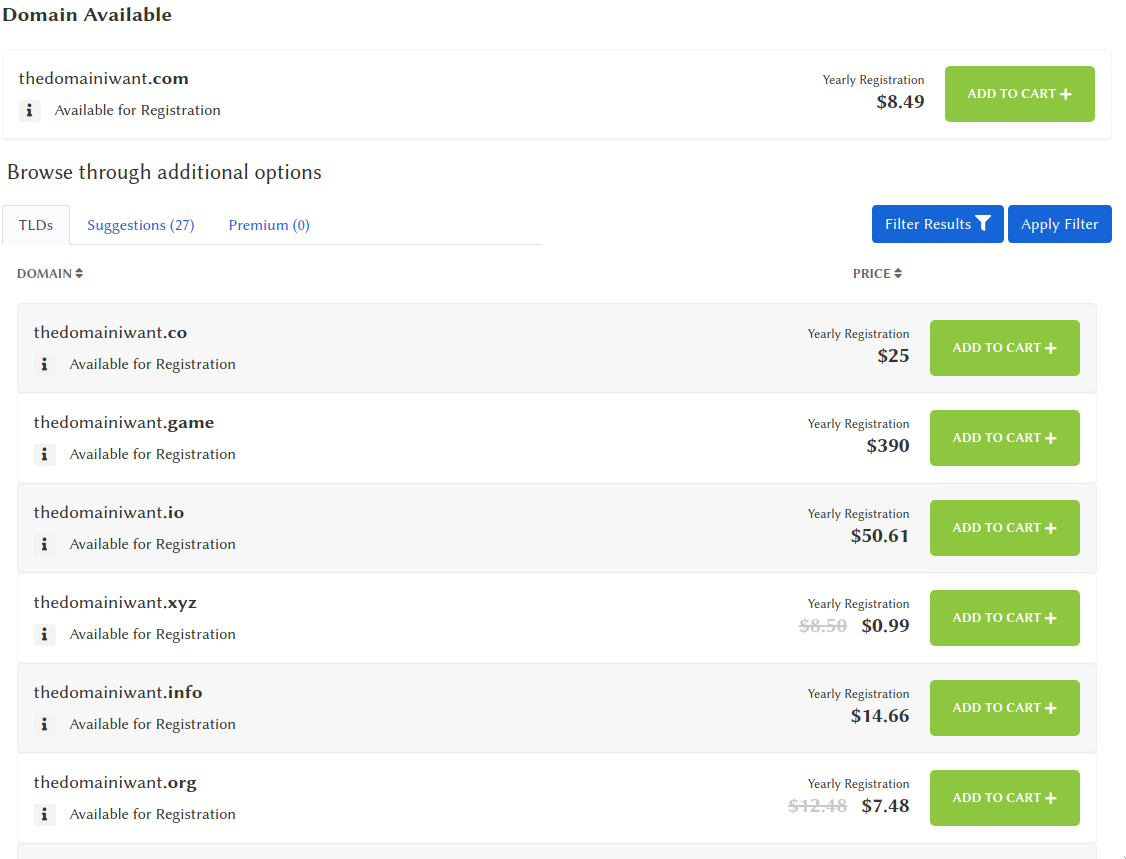1126x859 pixels.
Task: Switch to Premium (0) tab
Action: (x=269, y=225)
